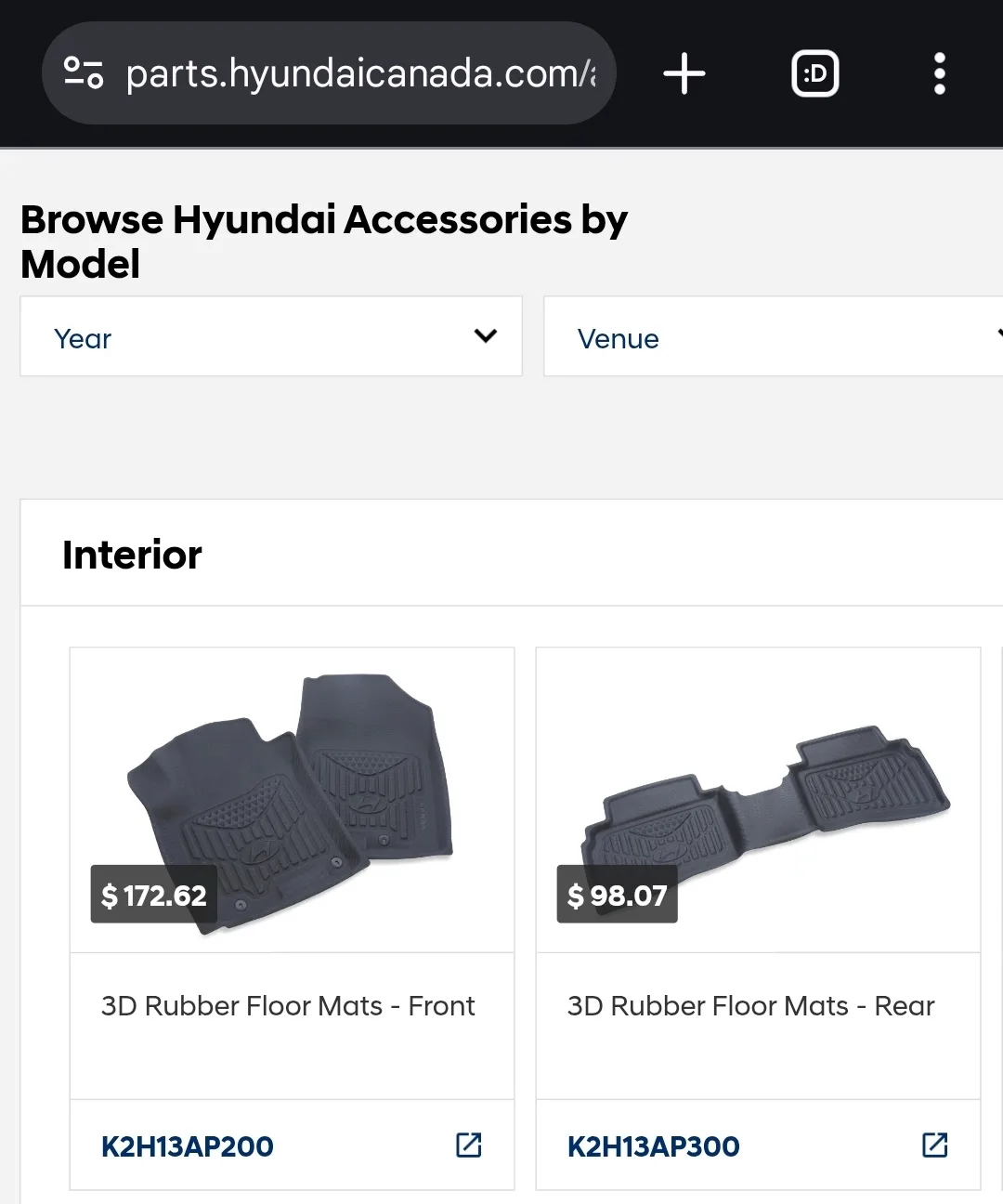This screenshot has height=1204, width=1003.
Task: Open the 3D Rubber Floor Mats - Front card
Action: (292, 1005)
